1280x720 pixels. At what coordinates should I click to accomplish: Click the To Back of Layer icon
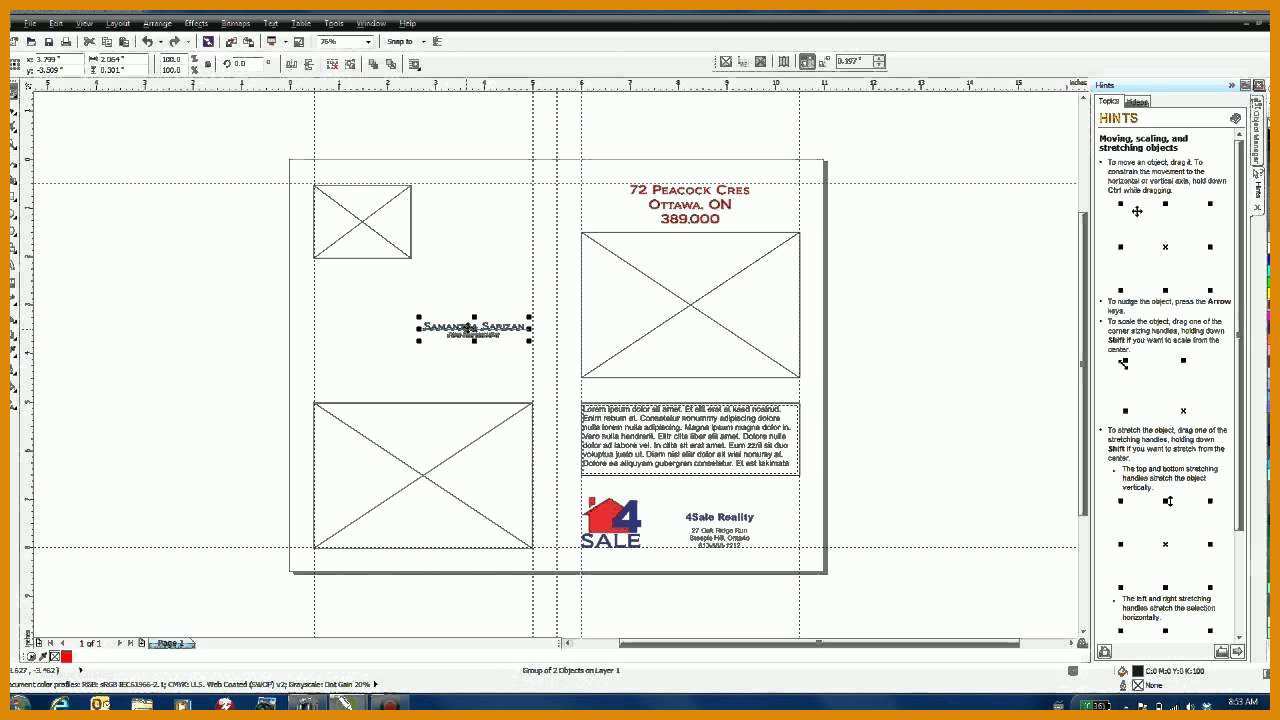[390, 64]
